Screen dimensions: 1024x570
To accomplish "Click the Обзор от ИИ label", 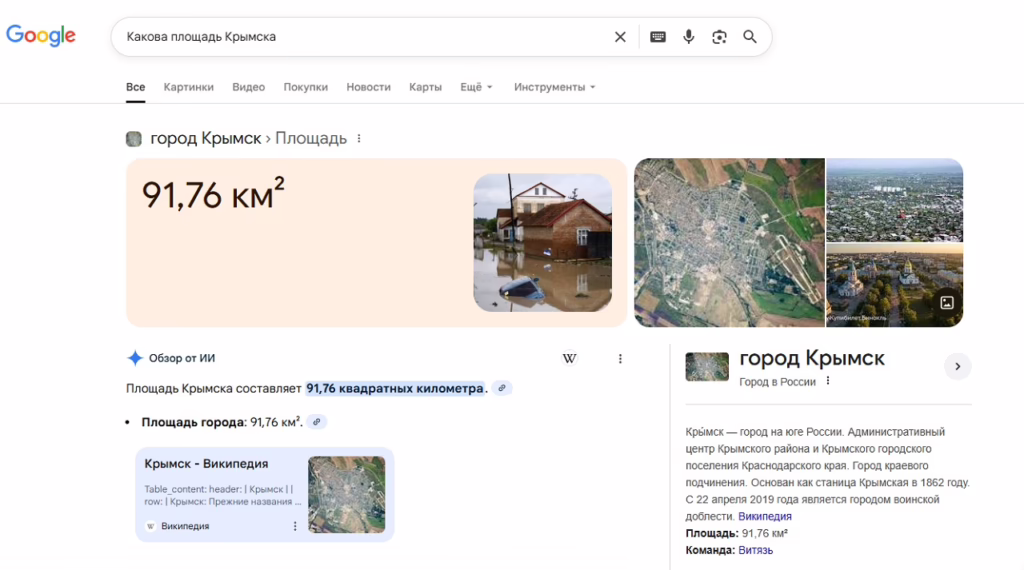I will (182, 358).
